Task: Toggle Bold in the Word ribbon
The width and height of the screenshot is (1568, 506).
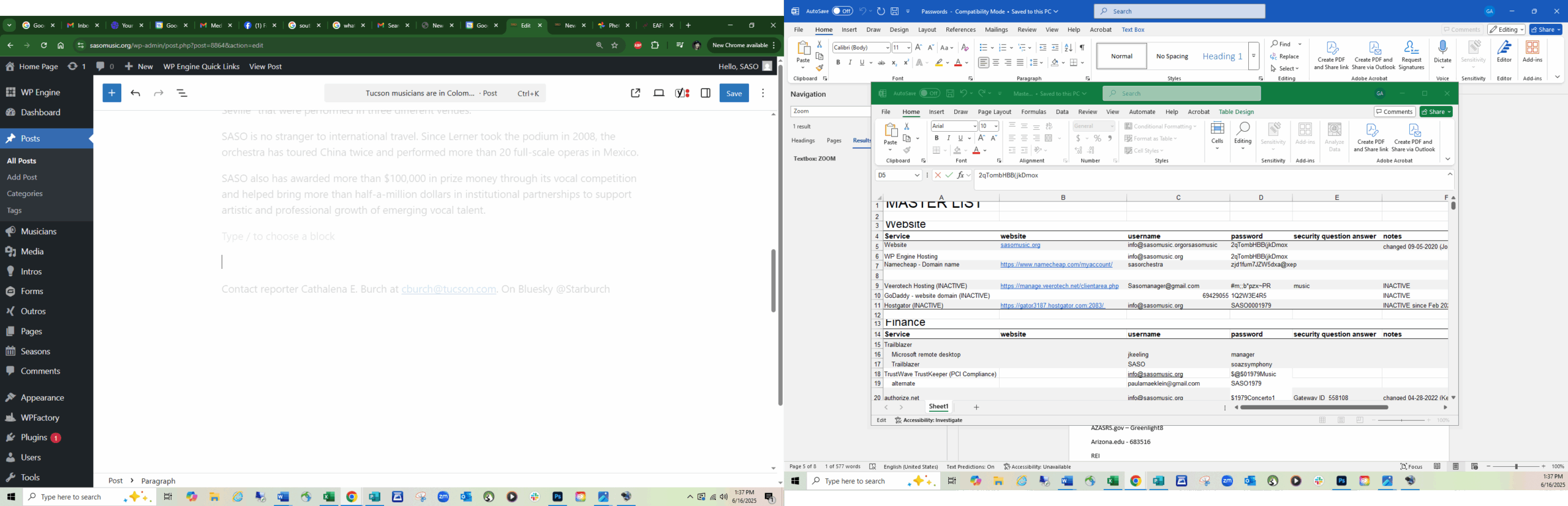Action: [838, 62]
